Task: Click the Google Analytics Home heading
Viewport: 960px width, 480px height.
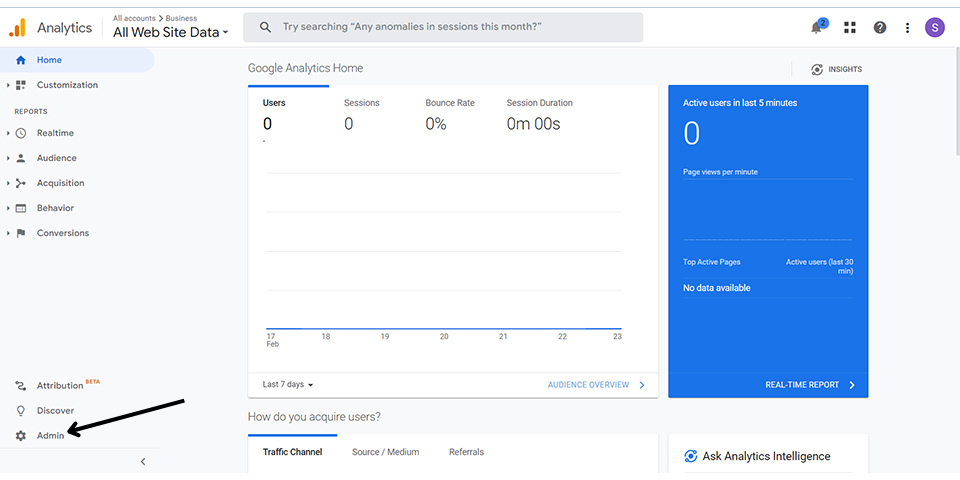Action: coord(306,68)
